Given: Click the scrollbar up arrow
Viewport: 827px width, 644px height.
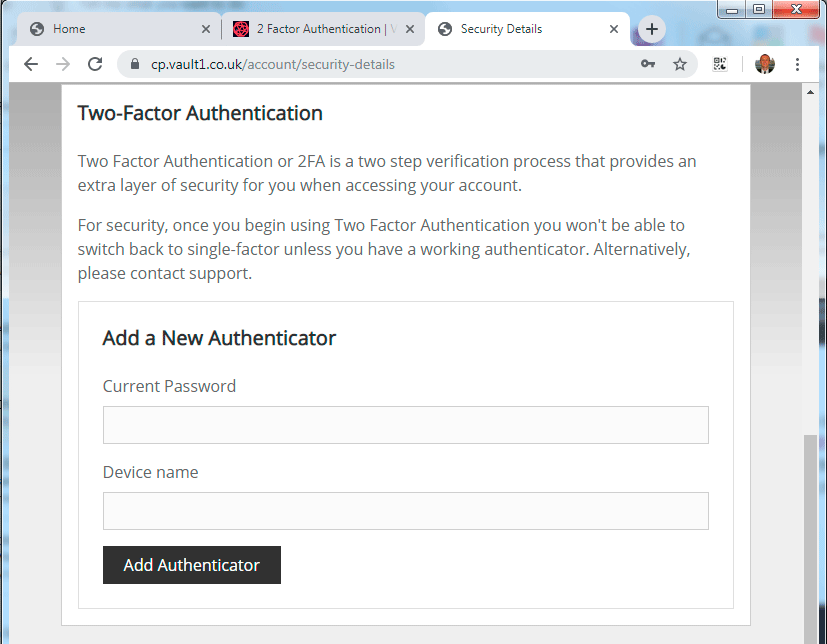Looking at the screenshot, I should 810,92.
